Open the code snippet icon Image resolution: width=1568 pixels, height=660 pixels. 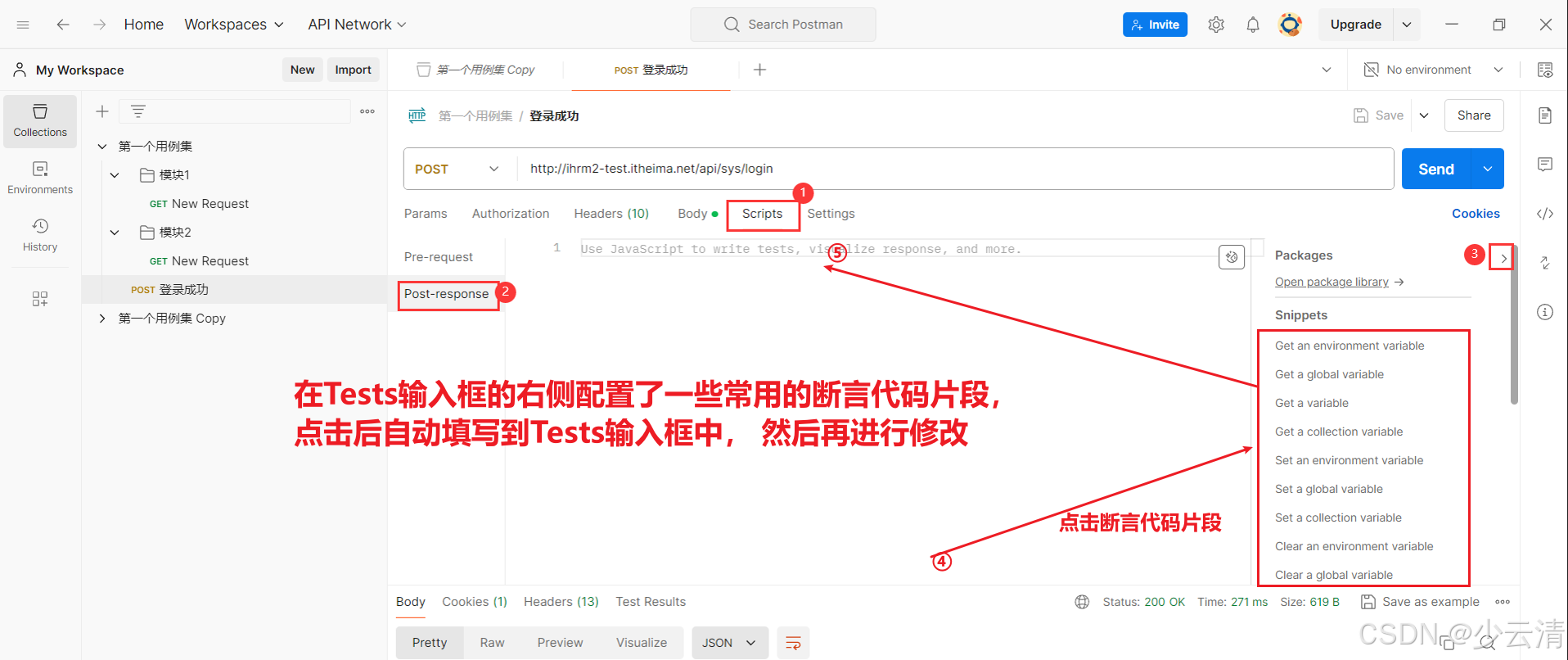tap(1545, 214)
